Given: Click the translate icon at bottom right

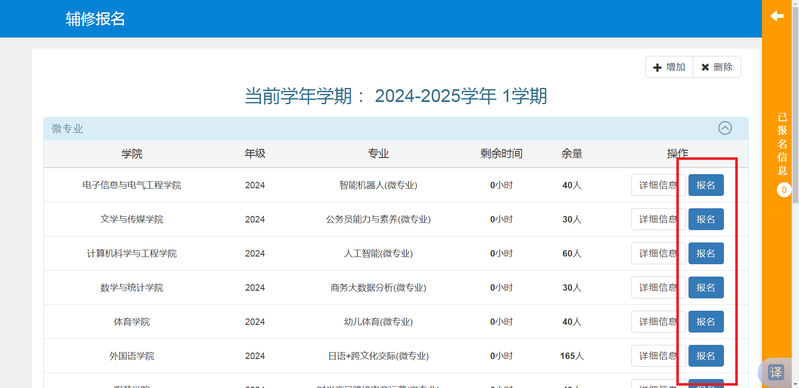Looking at the screenshot, I should click(x=776, y=372).
